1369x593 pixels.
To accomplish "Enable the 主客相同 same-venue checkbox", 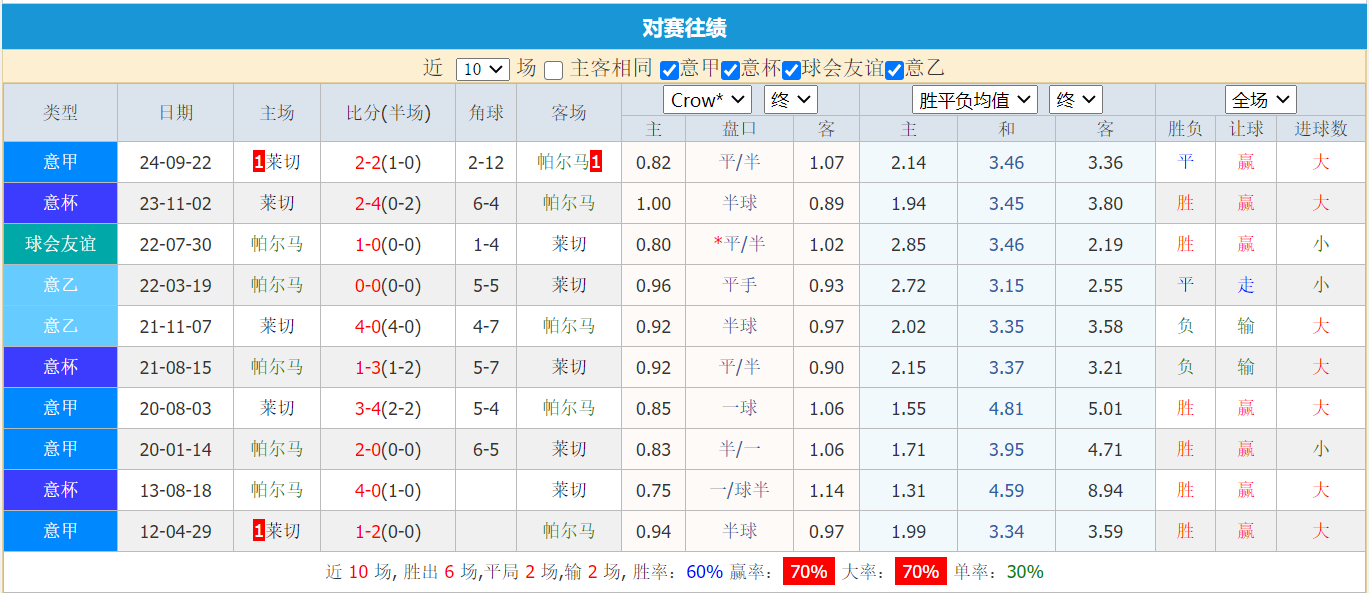I will tap(553, 68).
